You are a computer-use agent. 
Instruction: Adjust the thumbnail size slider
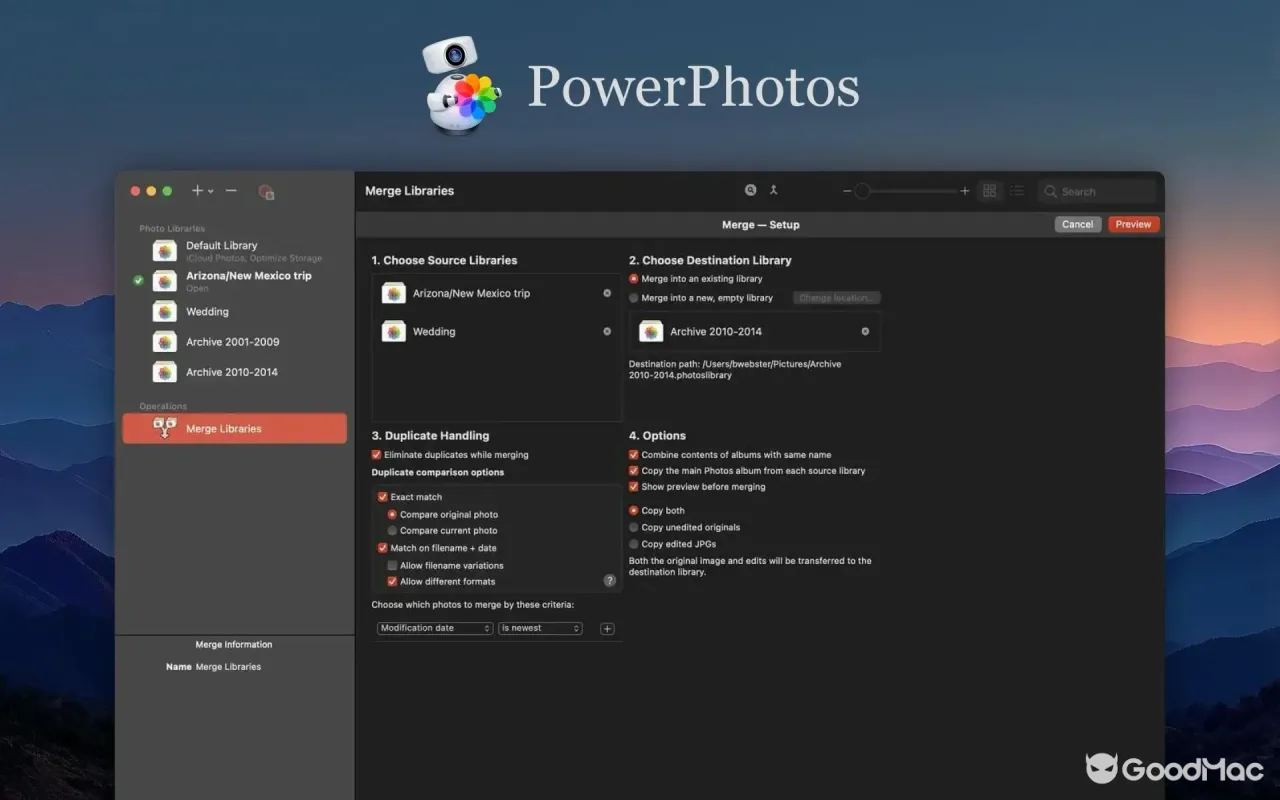tap(908, 191)
